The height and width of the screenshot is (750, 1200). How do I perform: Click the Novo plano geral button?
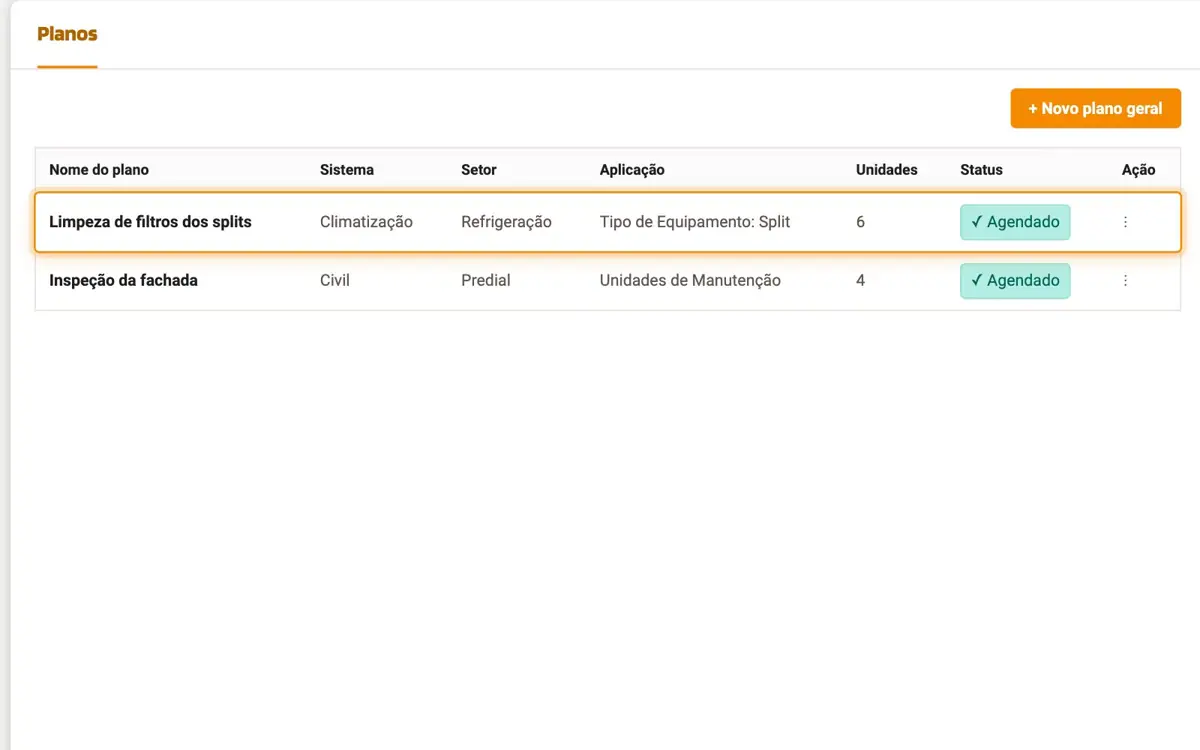[1095, 108]
